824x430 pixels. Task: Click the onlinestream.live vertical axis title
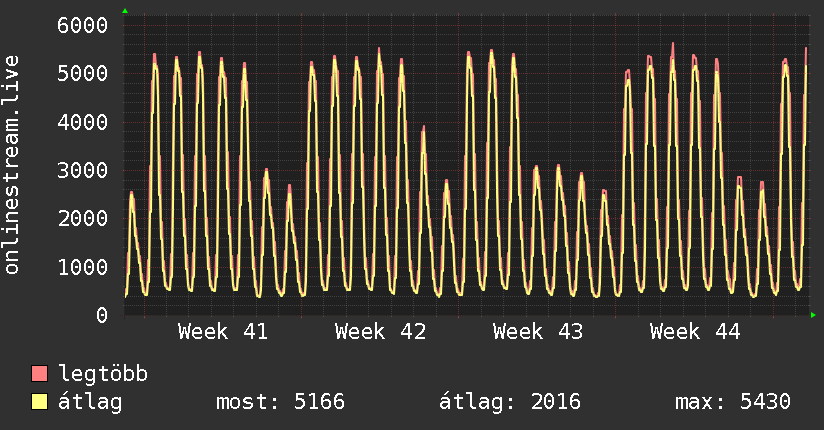(11, 165)
